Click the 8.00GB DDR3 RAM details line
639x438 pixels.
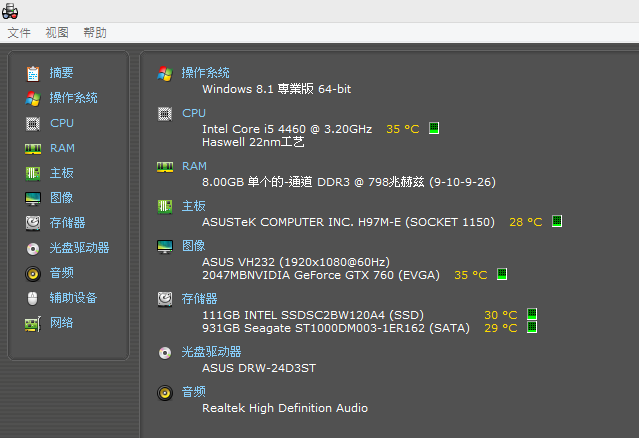(349, 182)
